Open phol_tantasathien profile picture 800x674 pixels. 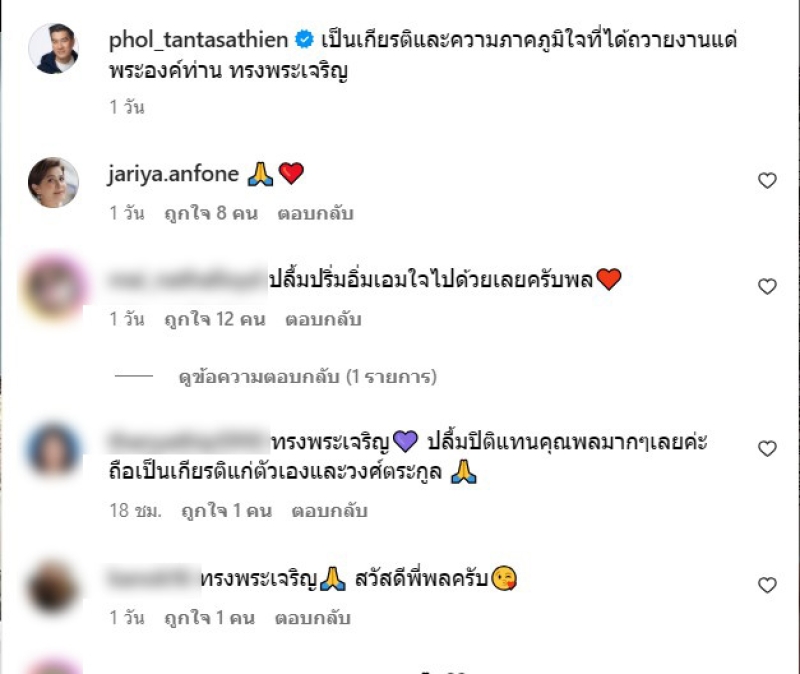[x=54, y=48]
